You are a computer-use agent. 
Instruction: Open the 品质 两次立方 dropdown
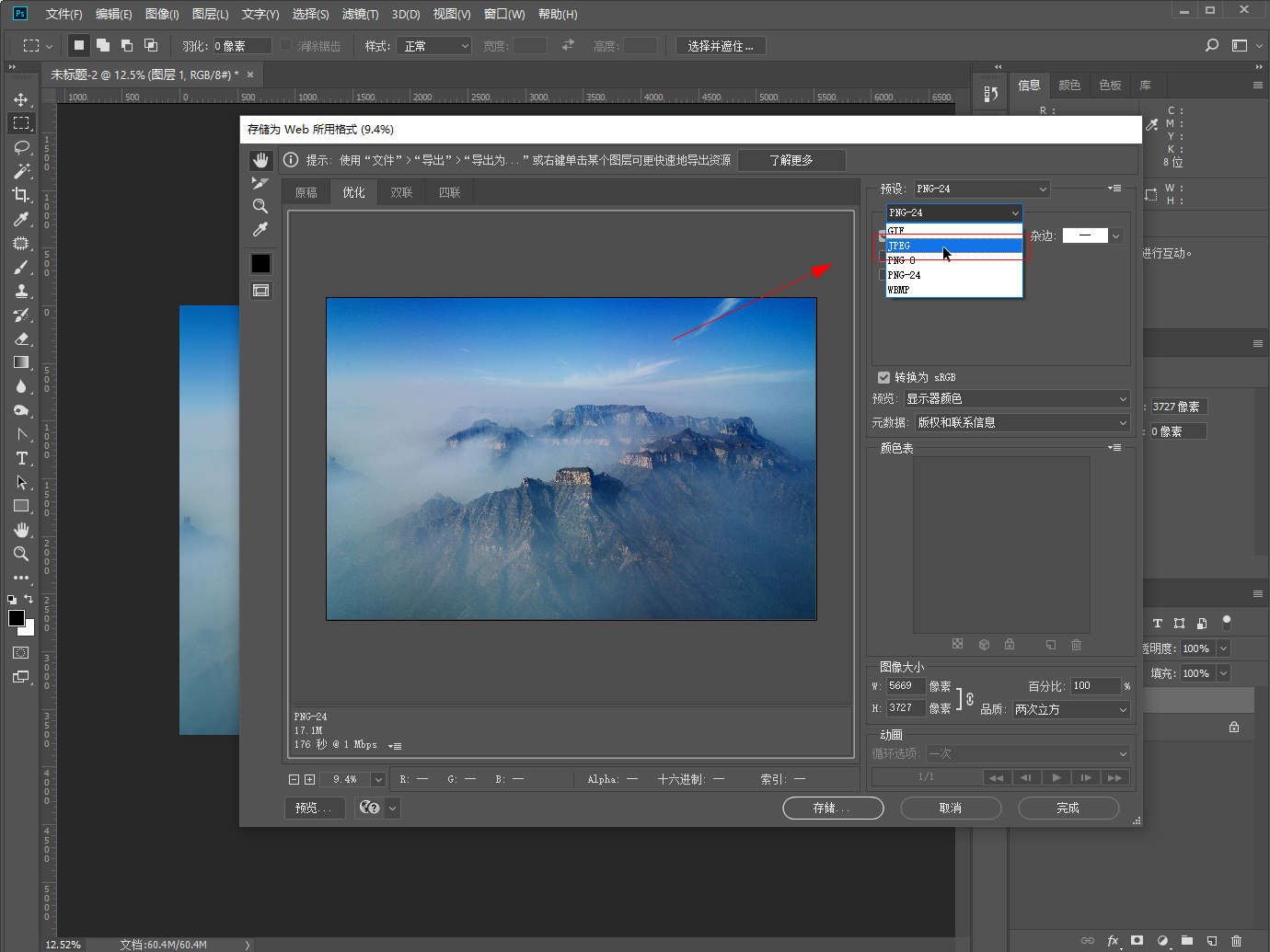[1070, 710]
